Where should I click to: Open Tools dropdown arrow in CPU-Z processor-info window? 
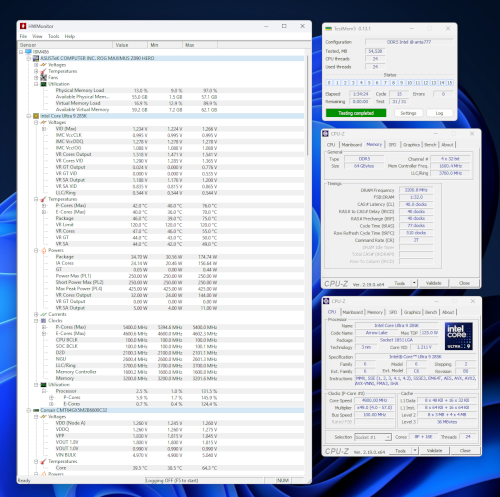[x=415, y=451]
